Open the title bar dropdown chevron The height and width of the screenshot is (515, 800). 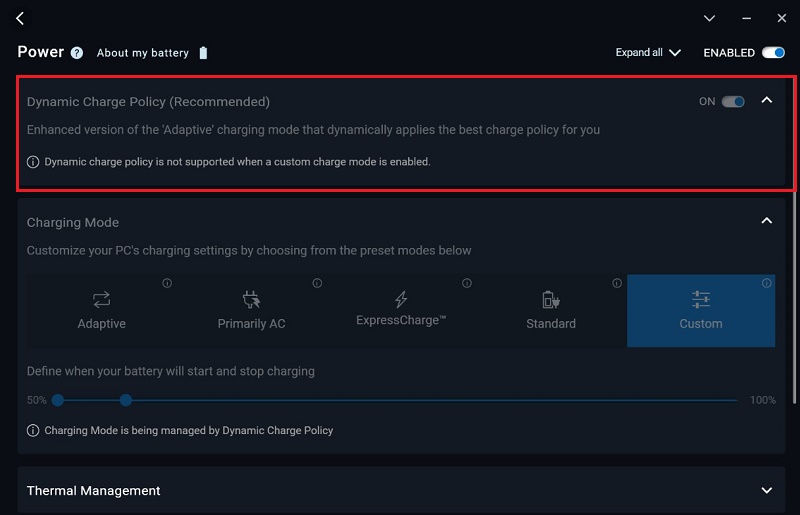pos(709,18)
